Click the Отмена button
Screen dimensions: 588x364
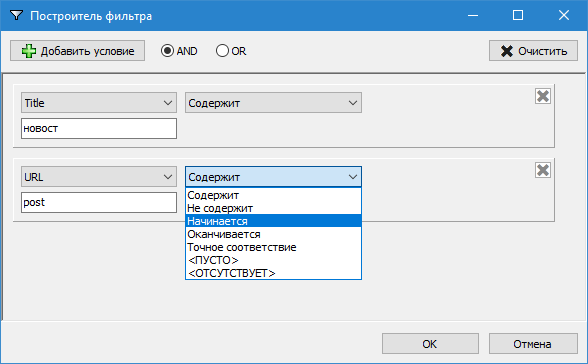click(533, 344)
